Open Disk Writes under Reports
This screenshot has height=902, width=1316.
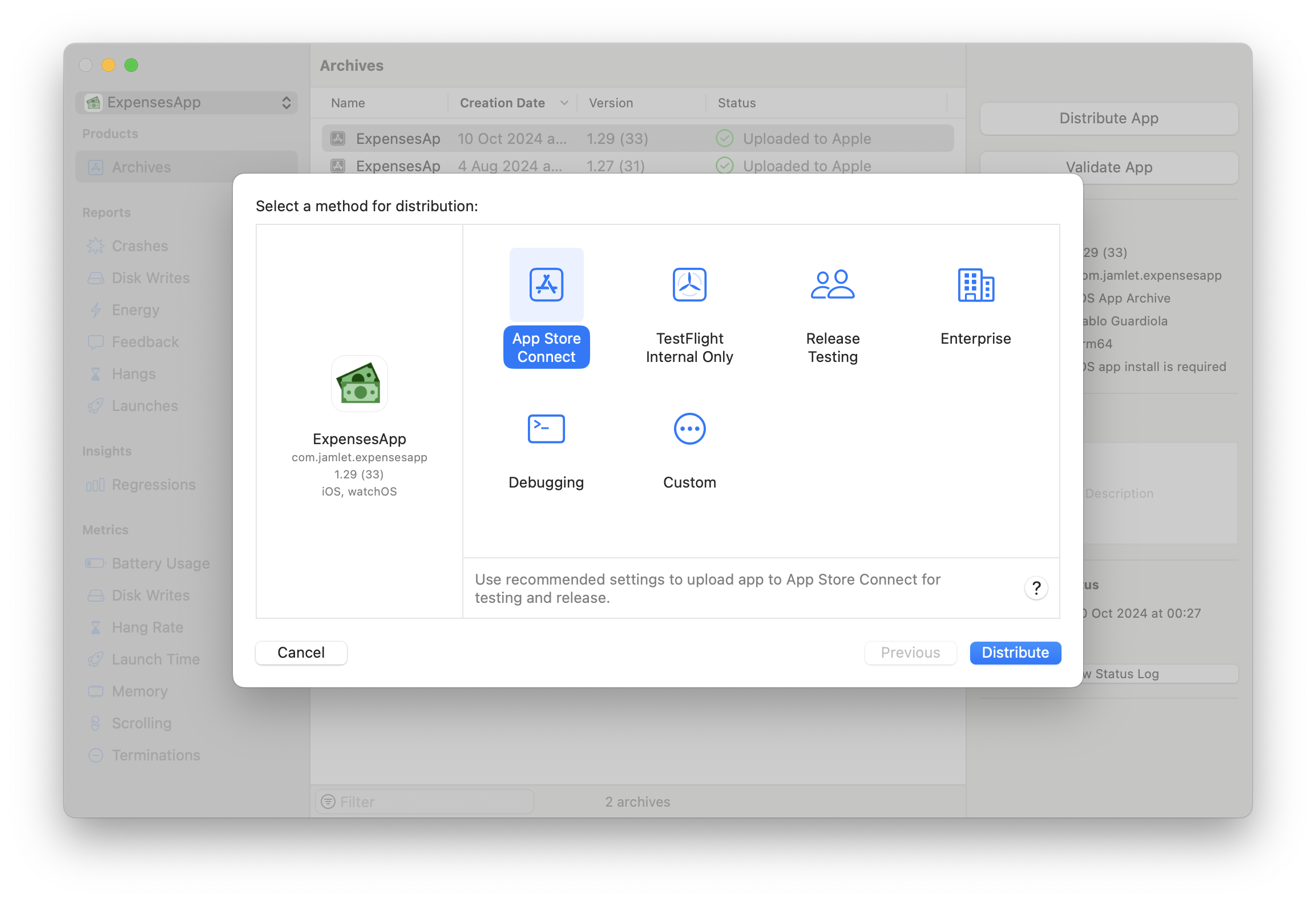(151, 278)
